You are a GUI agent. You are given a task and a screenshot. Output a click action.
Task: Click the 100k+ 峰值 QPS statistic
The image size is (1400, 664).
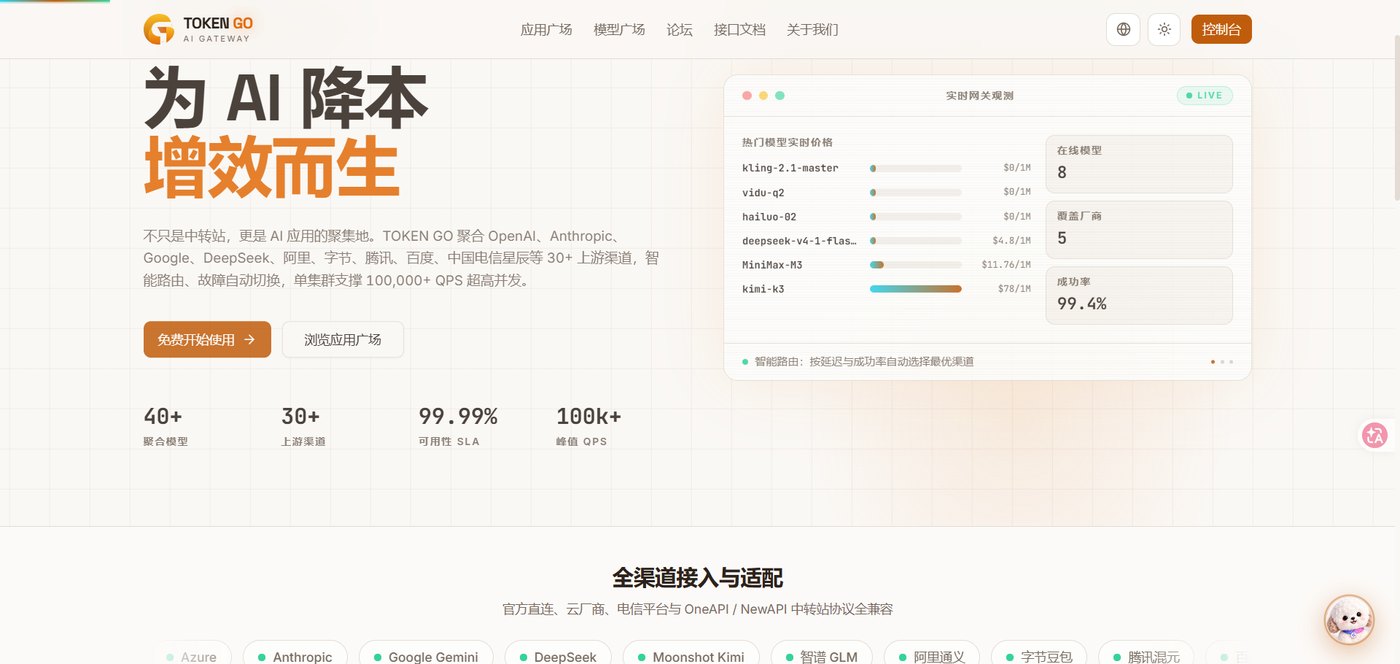[589, 426]
